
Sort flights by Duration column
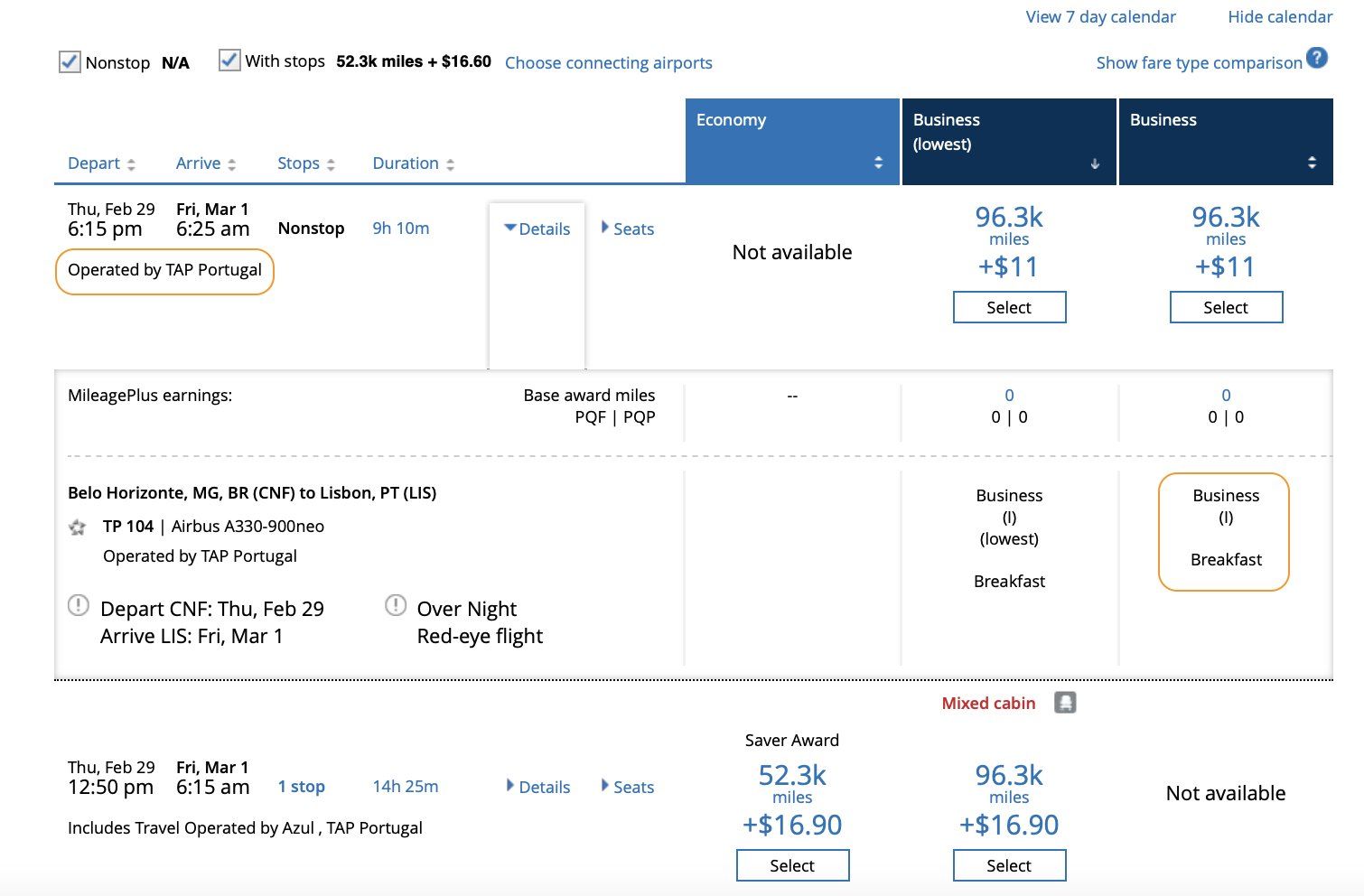(x=413, y=163)
